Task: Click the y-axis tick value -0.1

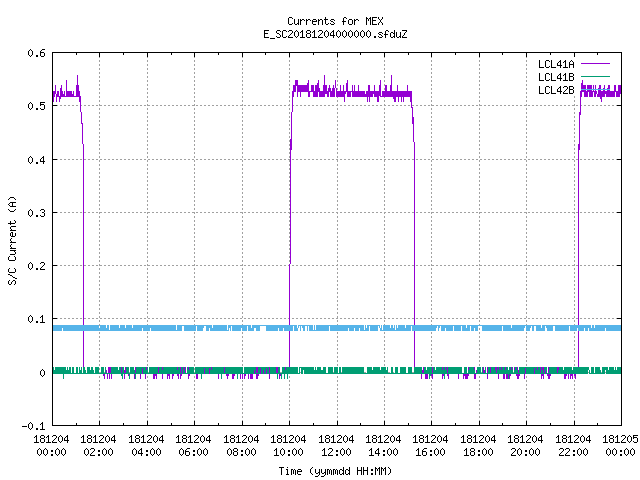Action: (33, 426)
